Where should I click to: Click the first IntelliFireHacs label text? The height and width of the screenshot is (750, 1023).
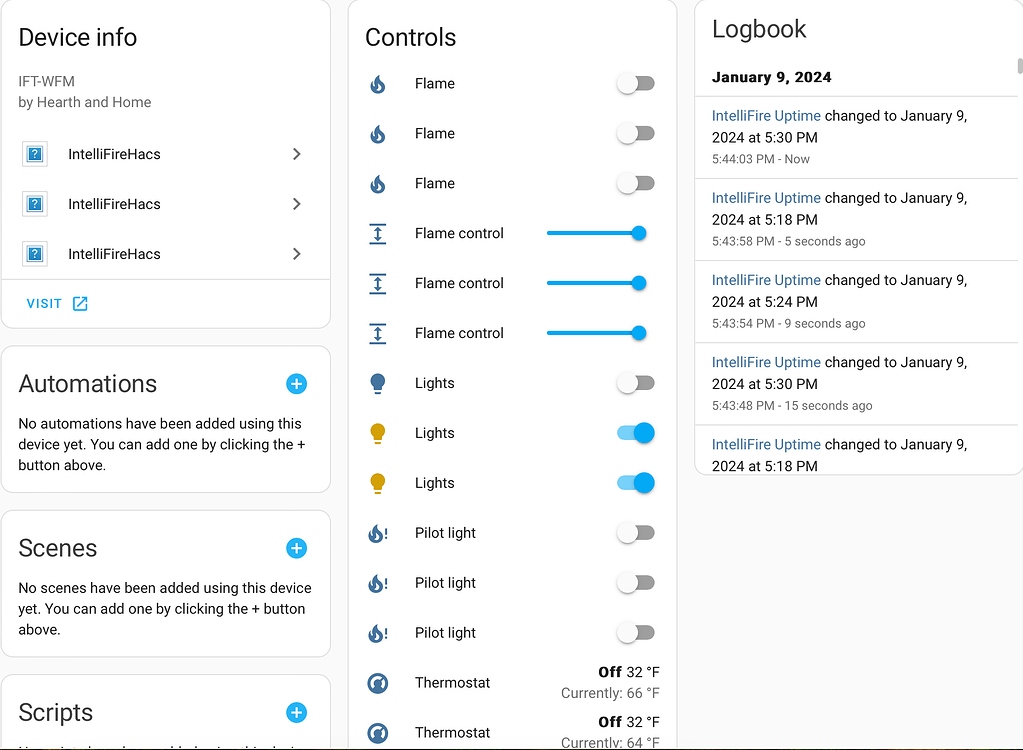coord(114,155)
